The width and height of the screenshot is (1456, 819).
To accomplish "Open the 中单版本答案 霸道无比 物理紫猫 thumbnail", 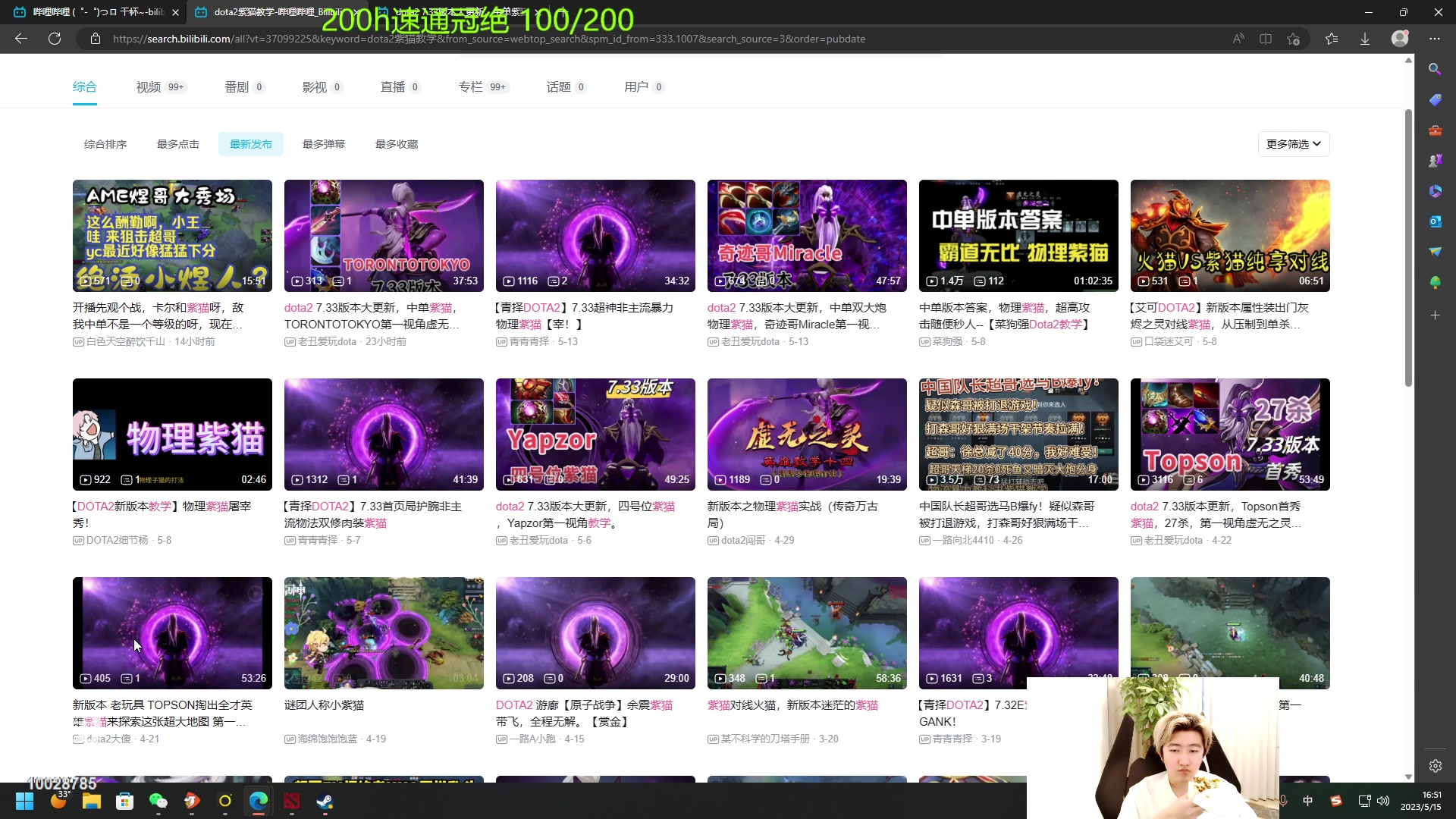I will pyautogui.click(x=1018, y=236).
